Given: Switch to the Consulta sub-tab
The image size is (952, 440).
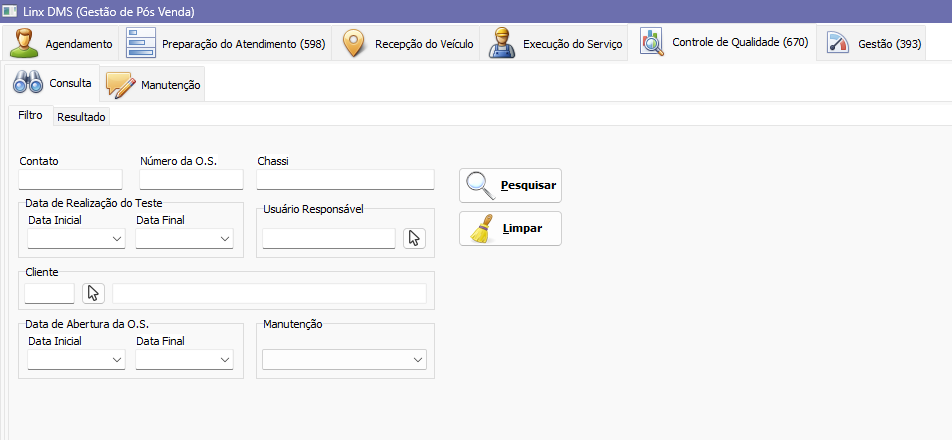Looking at the screenshot, I should (x=51, y=83).
